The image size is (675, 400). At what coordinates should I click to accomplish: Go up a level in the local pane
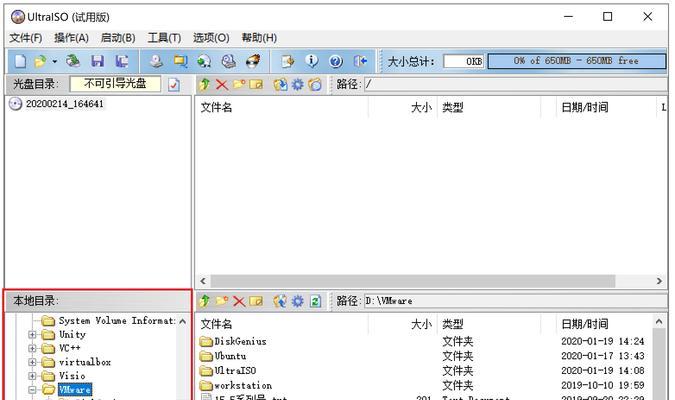204,301
